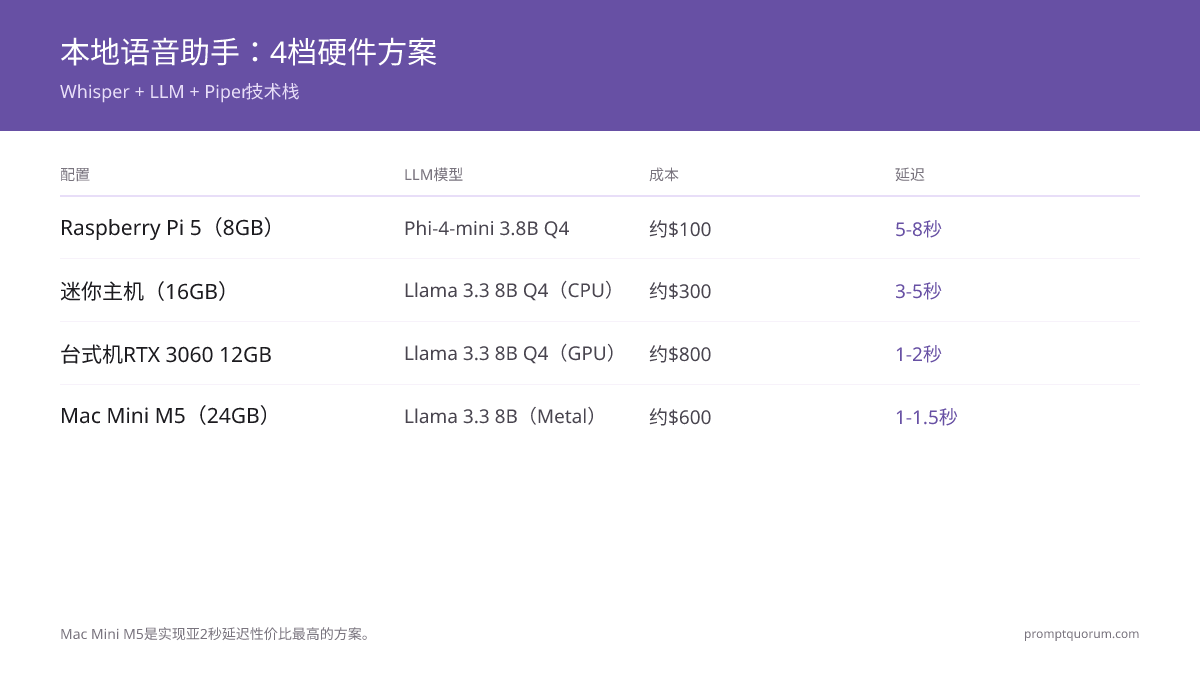
Task: Select the 约$600 cost cell
Action: [x=680, y=417]
